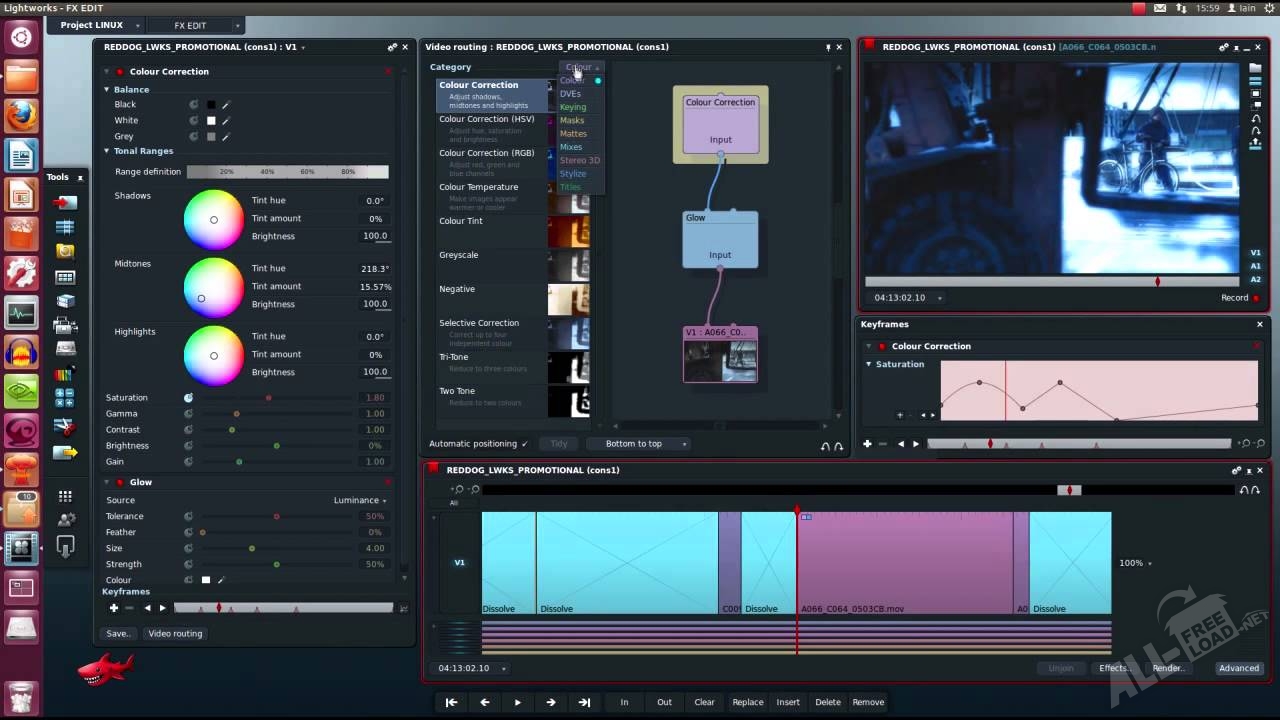
Task: Jump to the end with the last-frame icon
Action: pos(584,702)
